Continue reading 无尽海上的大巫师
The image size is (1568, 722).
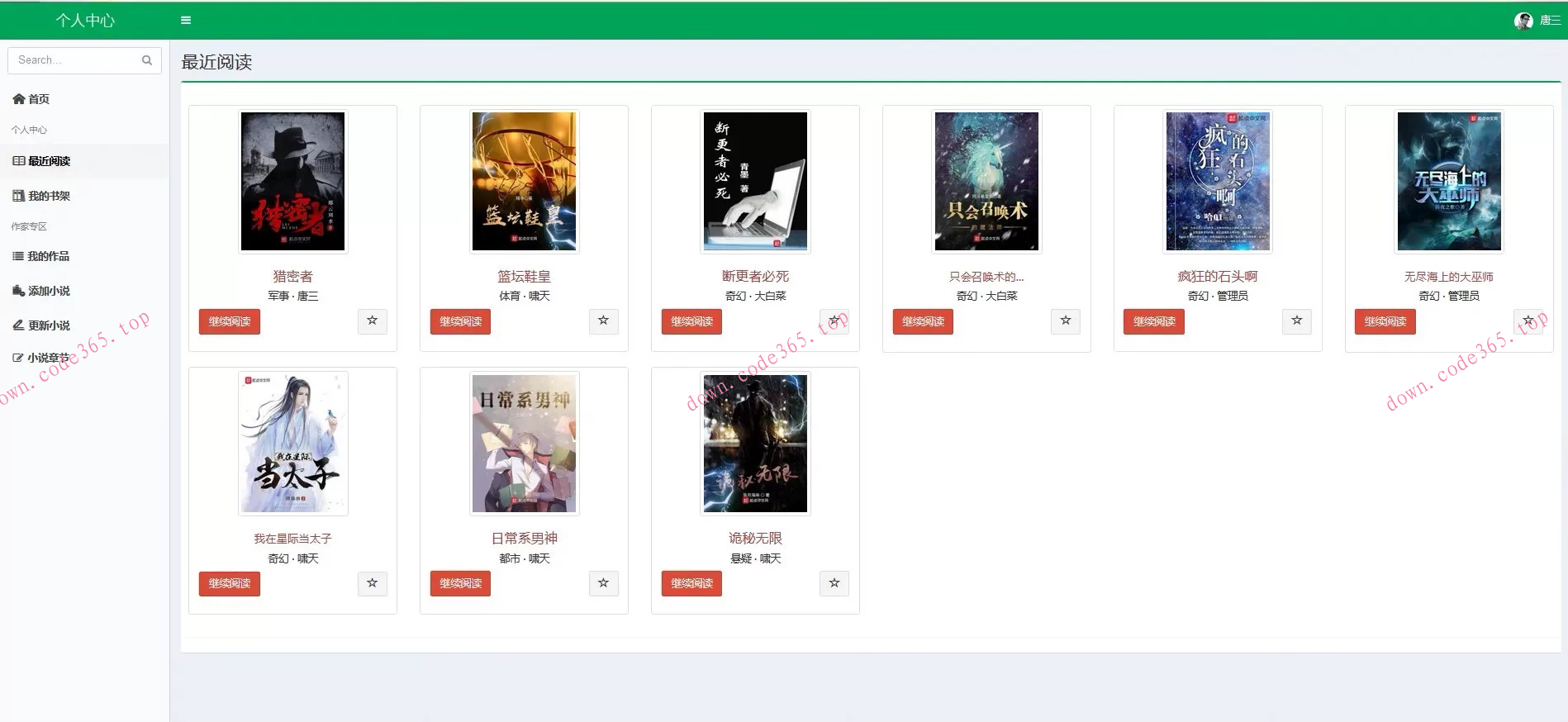[1385, 321]
